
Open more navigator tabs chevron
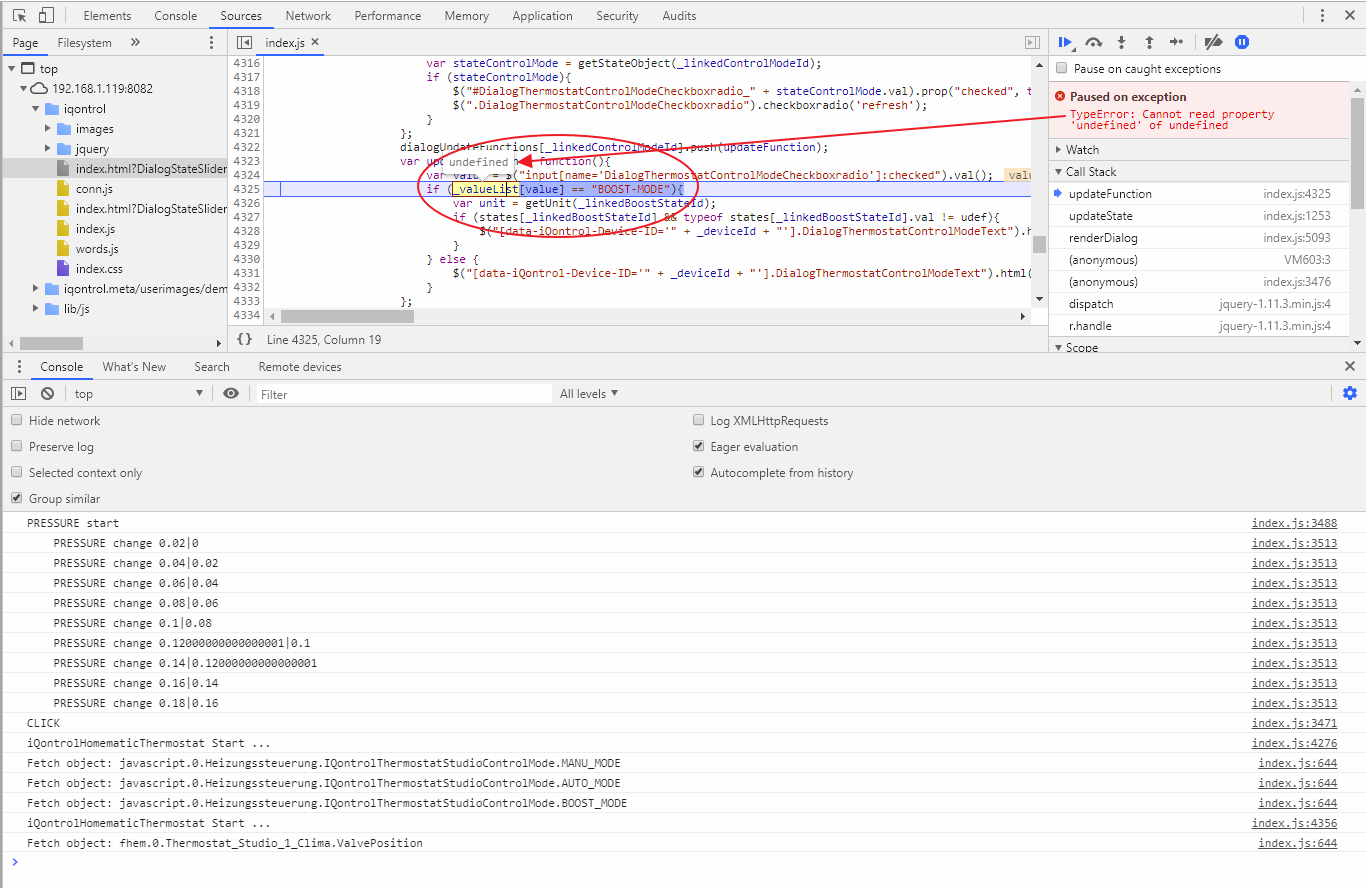click(135, 43)
